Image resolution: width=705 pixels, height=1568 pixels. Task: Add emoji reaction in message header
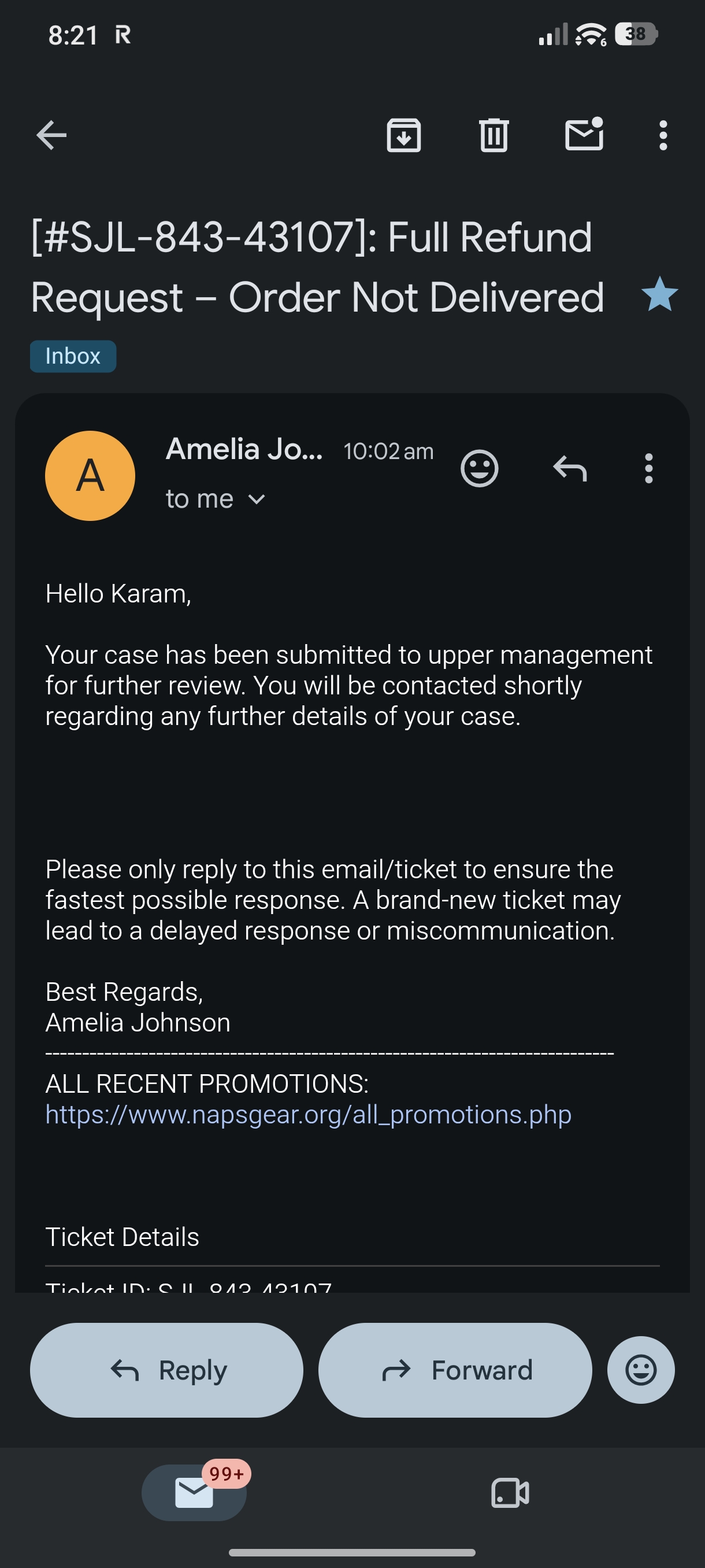[479, 468]
